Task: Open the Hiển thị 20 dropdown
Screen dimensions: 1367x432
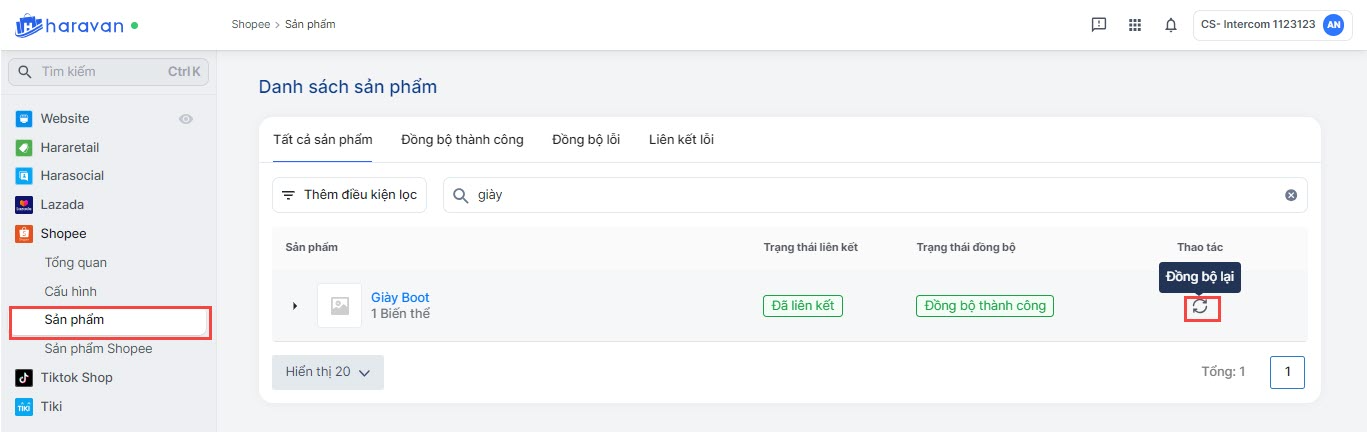Action: [327, 372]
